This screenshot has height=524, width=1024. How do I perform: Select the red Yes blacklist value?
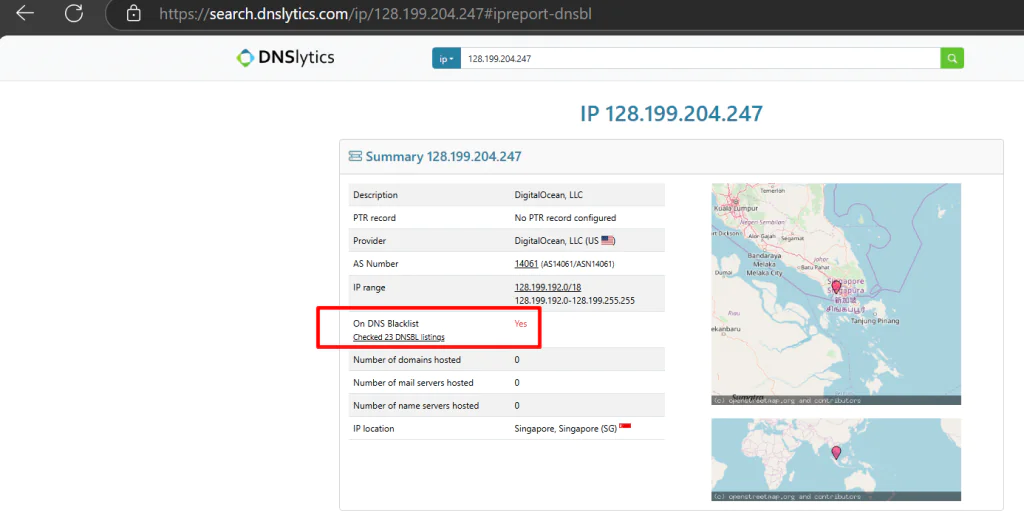520,323
